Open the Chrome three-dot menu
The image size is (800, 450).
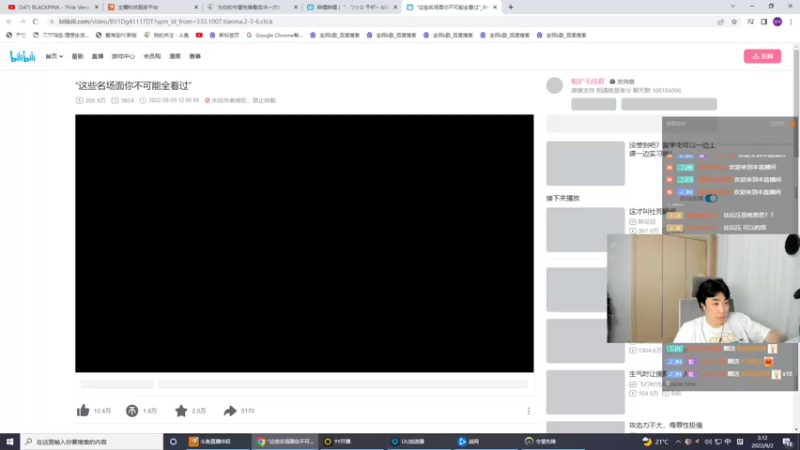791,21
